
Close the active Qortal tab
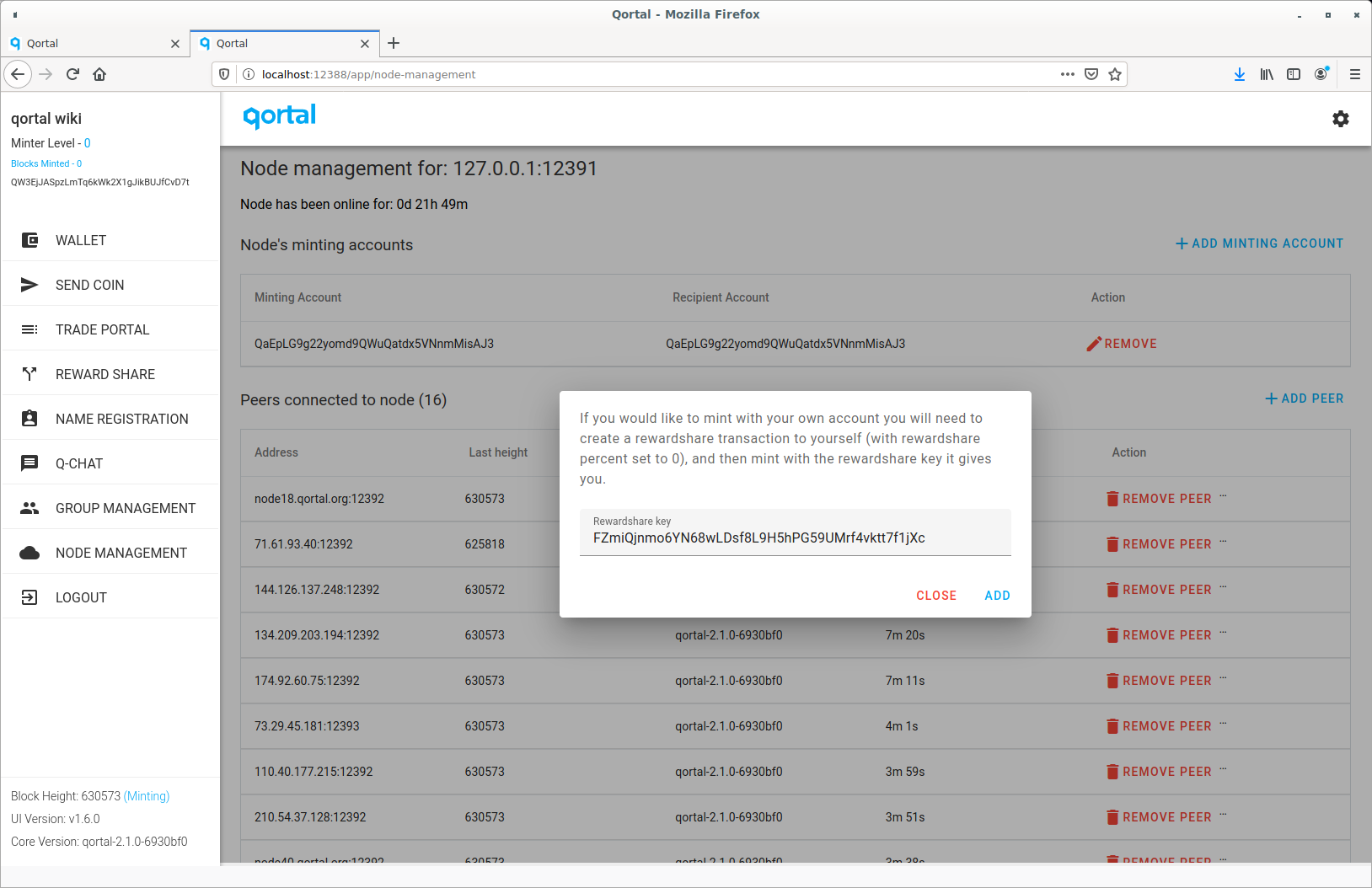coord(365,44)
